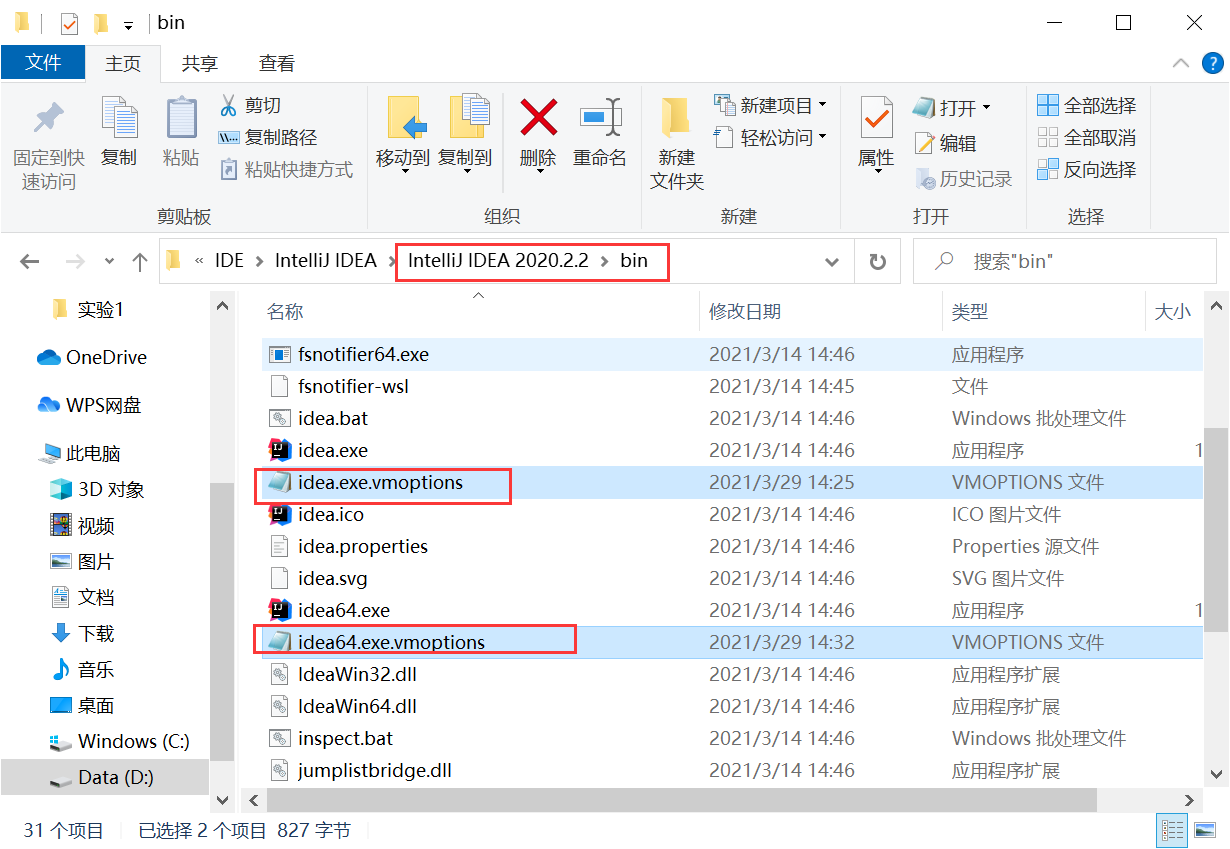Image resolution: width=1230 pixels, height=849 pixels.
Task: Click the Up one level arrow
Action: point(140,262)
